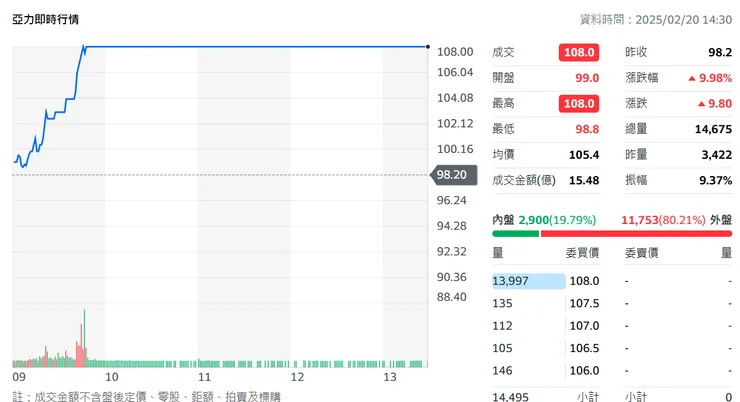740x402 pixels.
Task: Click the 昨收 value 98.2
Action: 720,52
